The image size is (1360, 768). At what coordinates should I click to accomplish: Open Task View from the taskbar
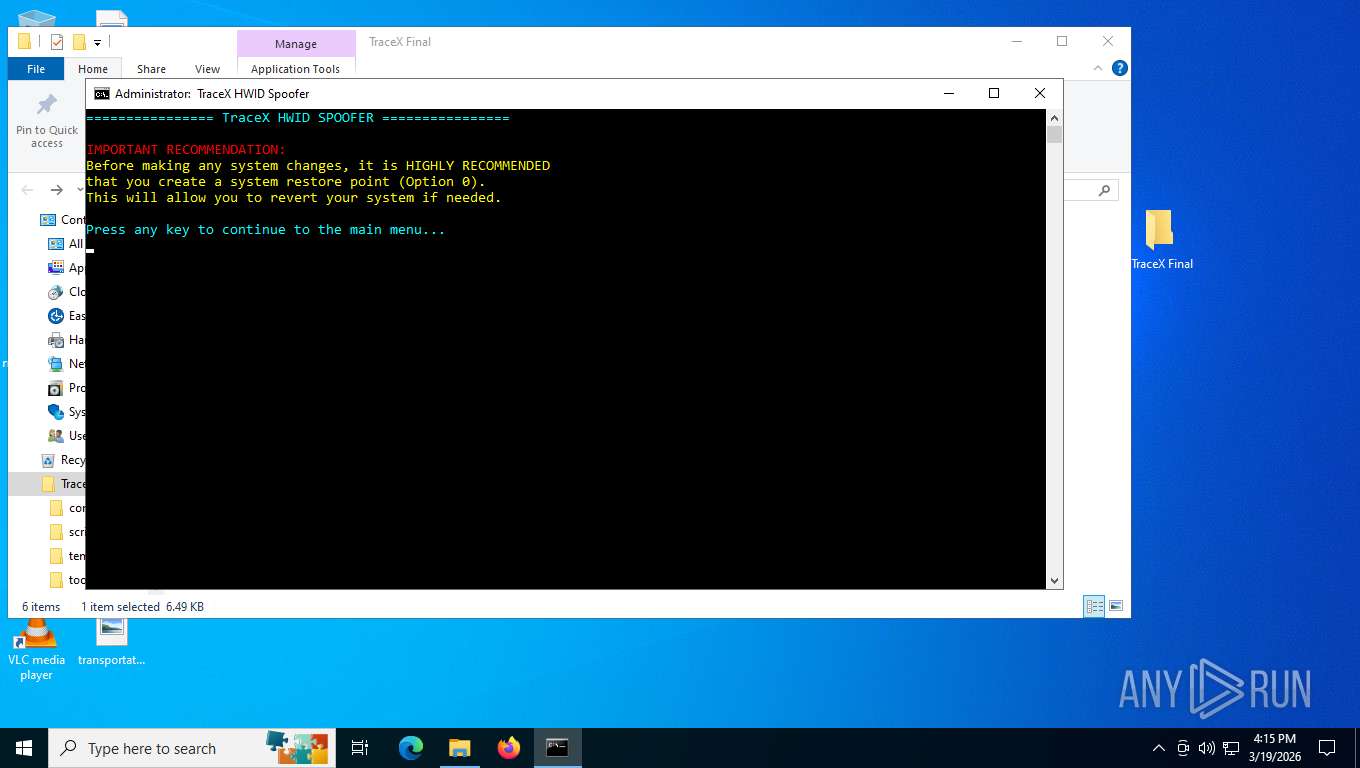[x=360, y=748]
